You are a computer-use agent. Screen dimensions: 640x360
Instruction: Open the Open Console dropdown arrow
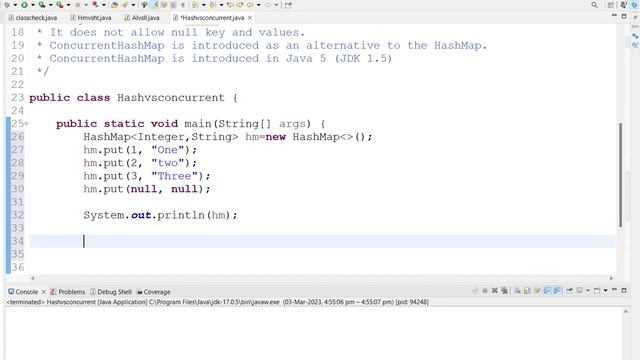[605, 291]
